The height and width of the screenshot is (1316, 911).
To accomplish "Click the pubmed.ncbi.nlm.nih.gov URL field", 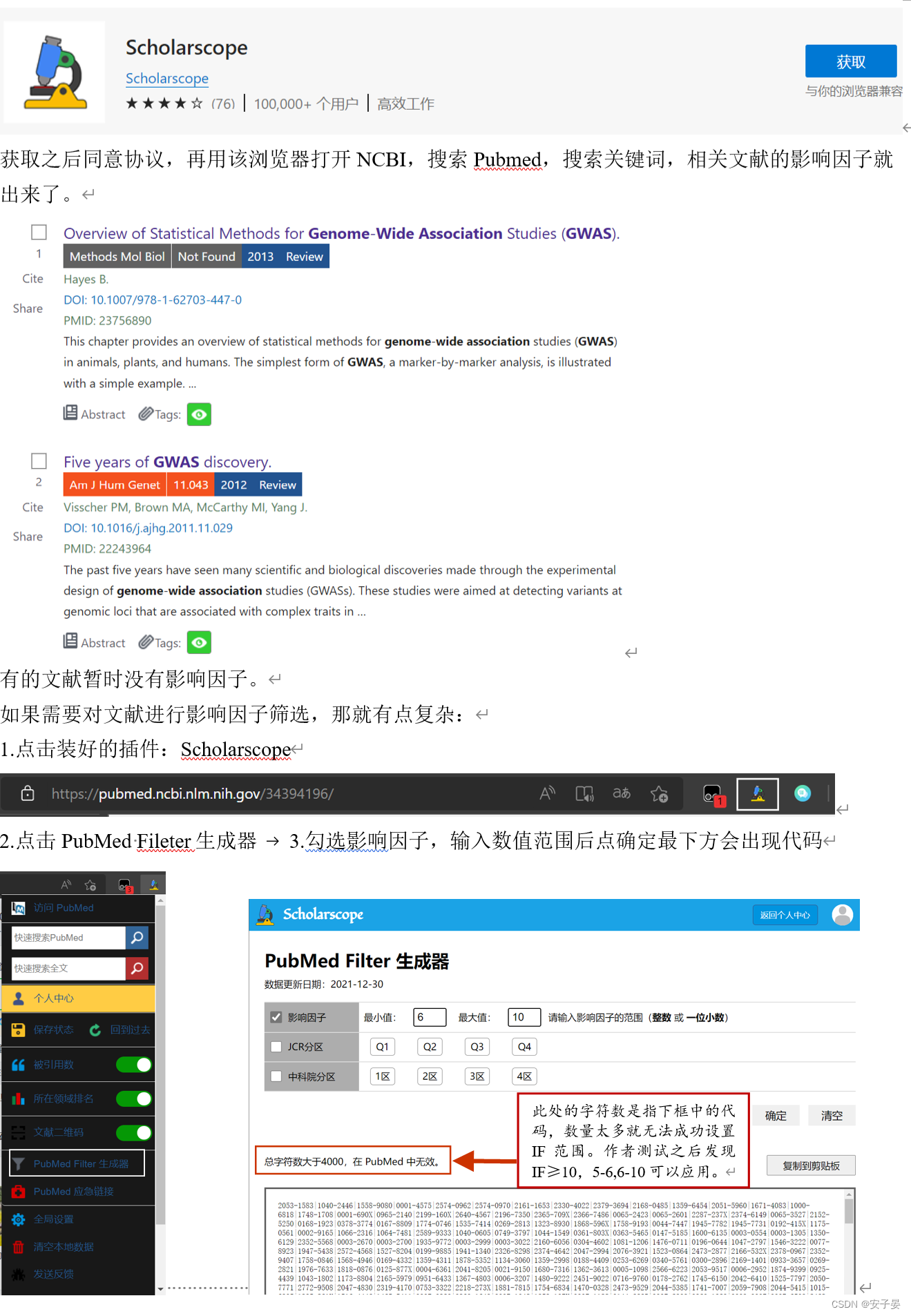I will [193, 793].
